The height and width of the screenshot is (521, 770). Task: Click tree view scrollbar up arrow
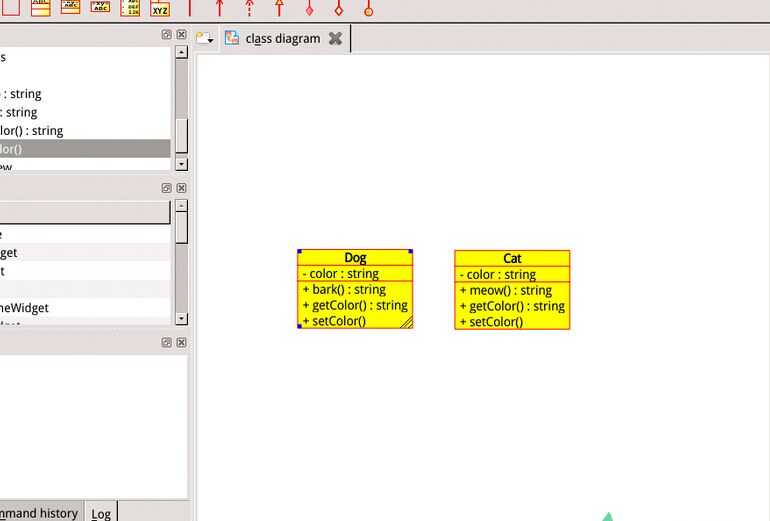coord(181,52)
